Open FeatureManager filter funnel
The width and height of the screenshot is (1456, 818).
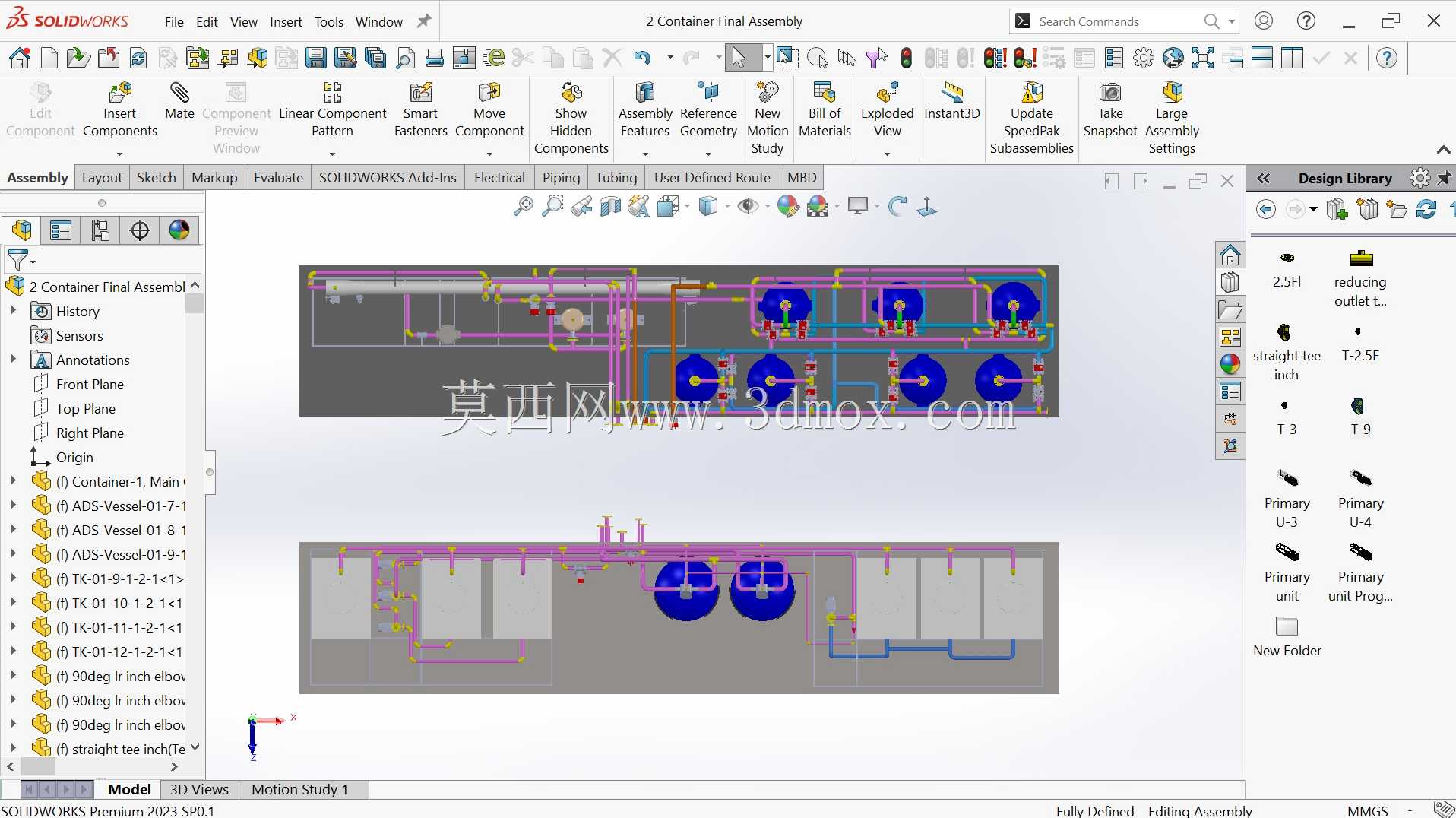point(18,260)
